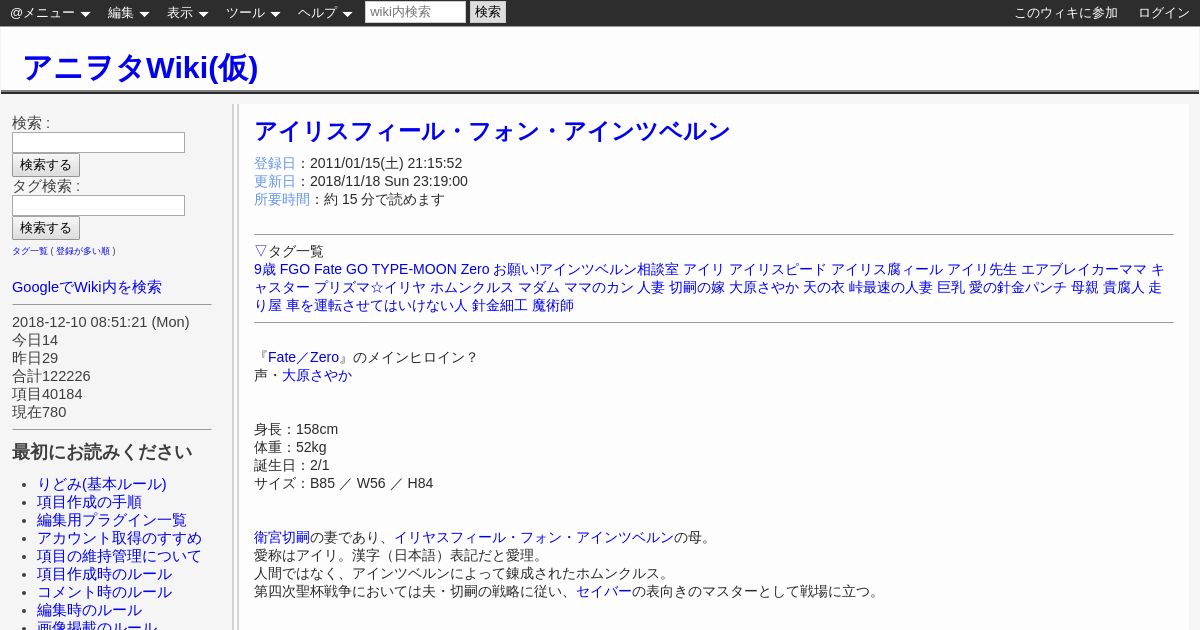Viewport: 1200px width, 630px height.
Task: Open the TYPE-MOON tag
Action: coord(414,269)
